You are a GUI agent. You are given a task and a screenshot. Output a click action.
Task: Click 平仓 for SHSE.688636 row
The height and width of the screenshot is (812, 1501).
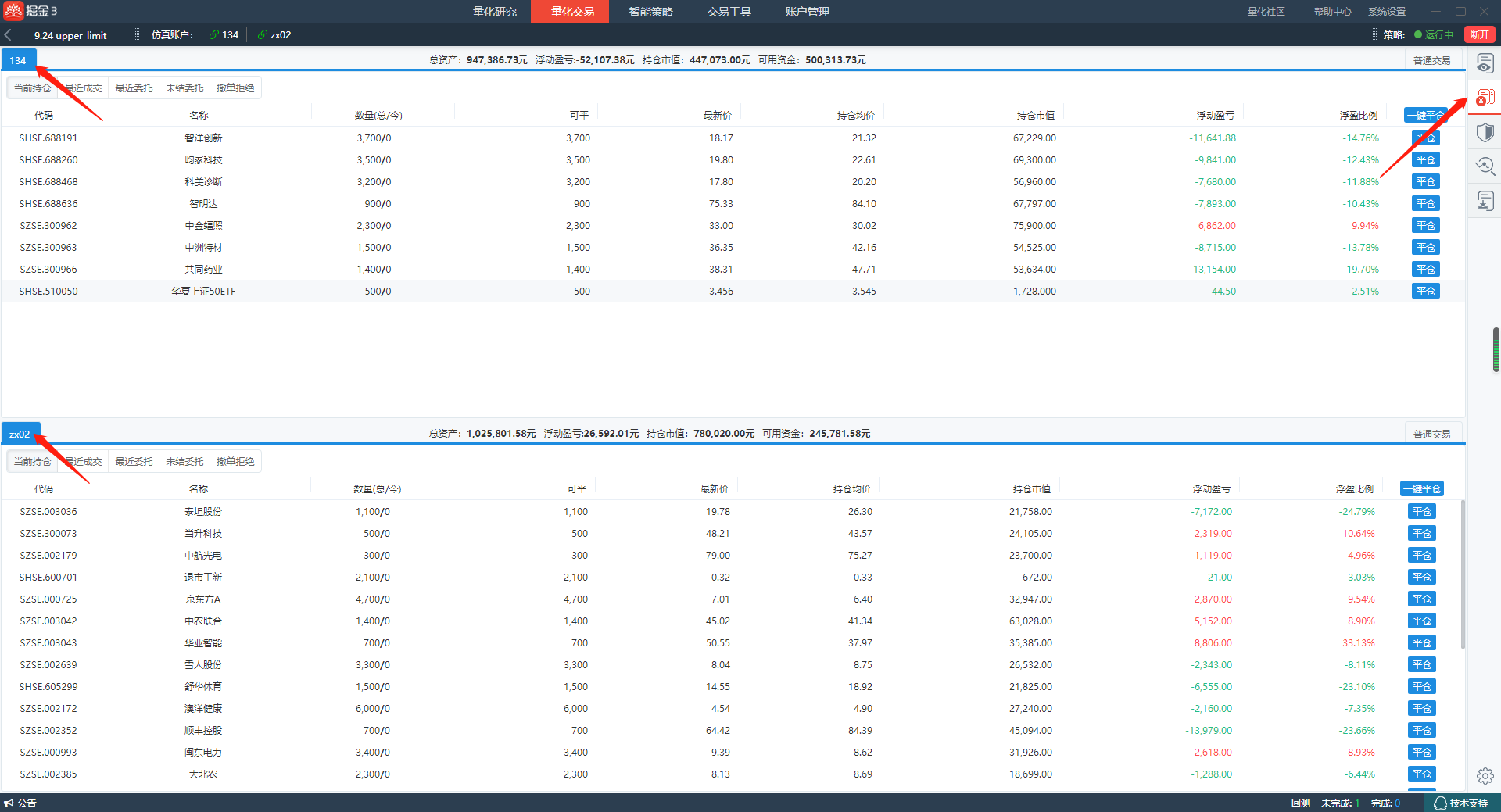pos(1425,204)
